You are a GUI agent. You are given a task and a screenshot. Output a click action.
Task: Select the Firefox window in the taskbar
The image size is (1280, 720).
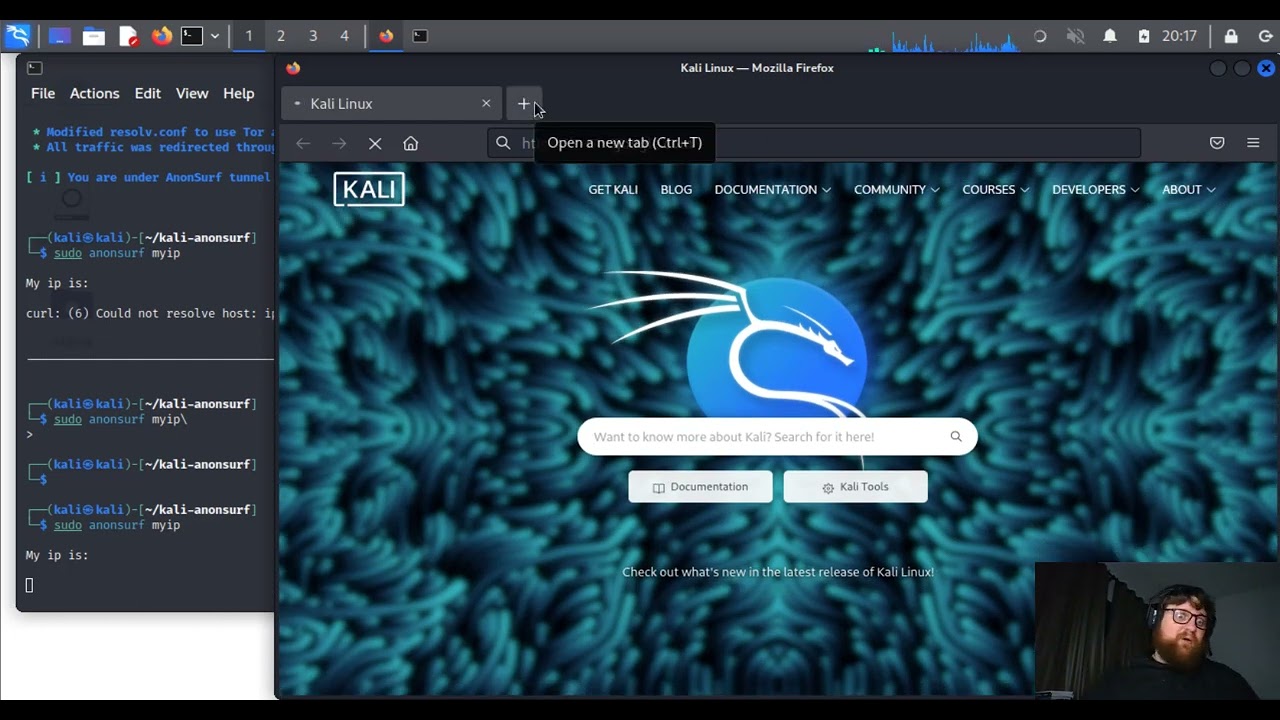386,36
